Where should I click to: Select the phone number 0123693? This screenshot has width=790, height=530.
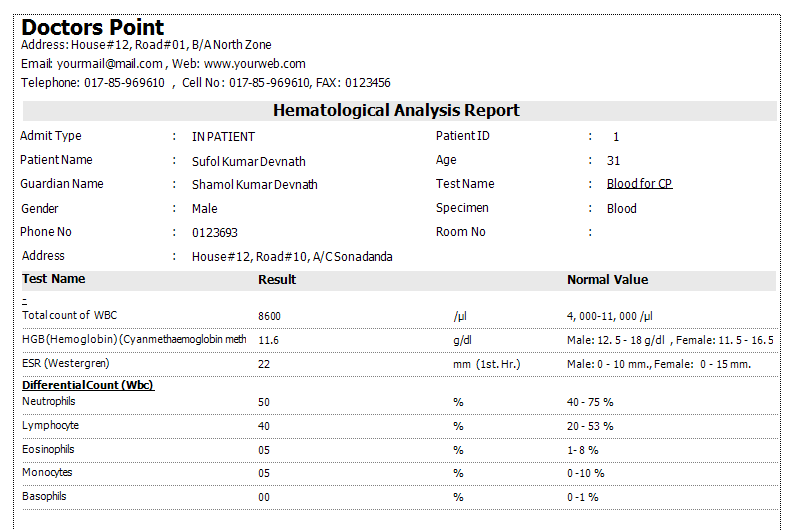(x=215, y=233)
